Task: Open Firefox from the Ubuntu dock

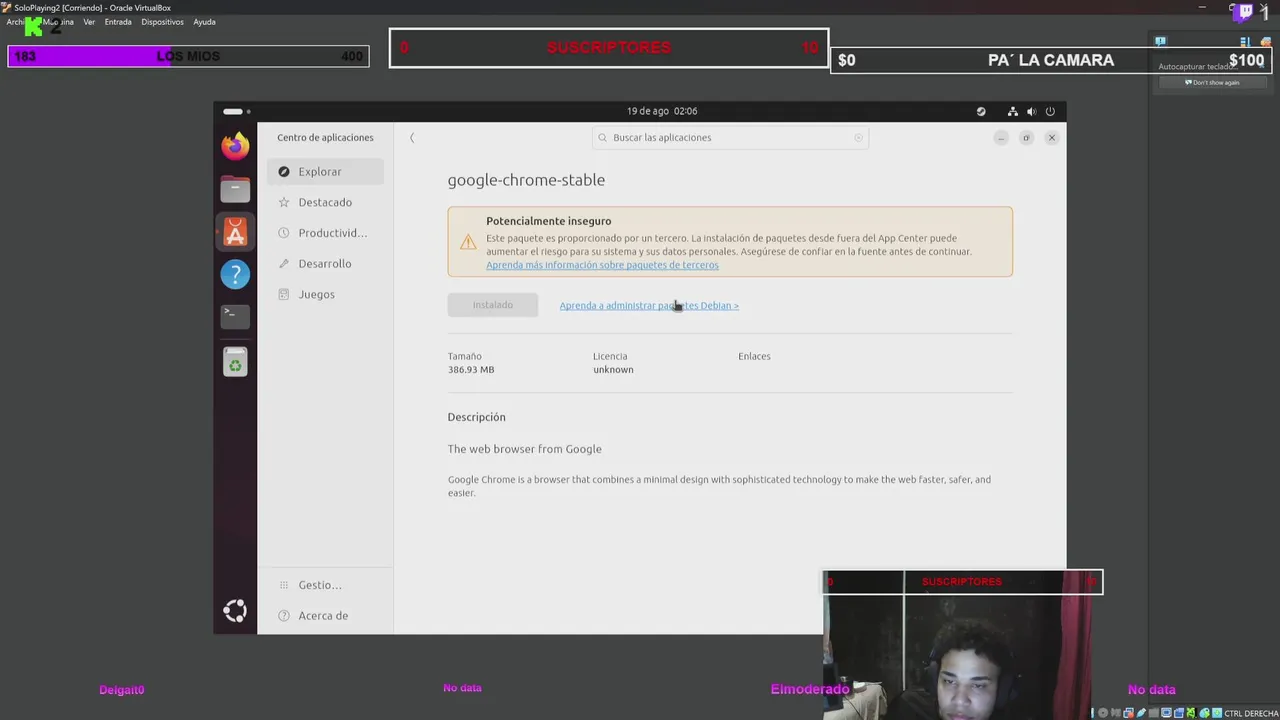Action: point(235,146)
